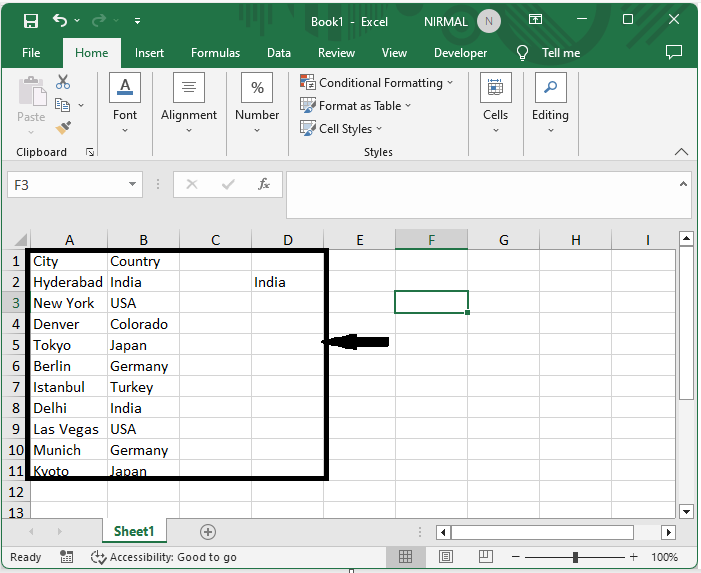This screenshot has height=573, width=701.
Task: Click horizontal scrollbar left arrow
Action: pyautogui.click(x=443, y=532)
